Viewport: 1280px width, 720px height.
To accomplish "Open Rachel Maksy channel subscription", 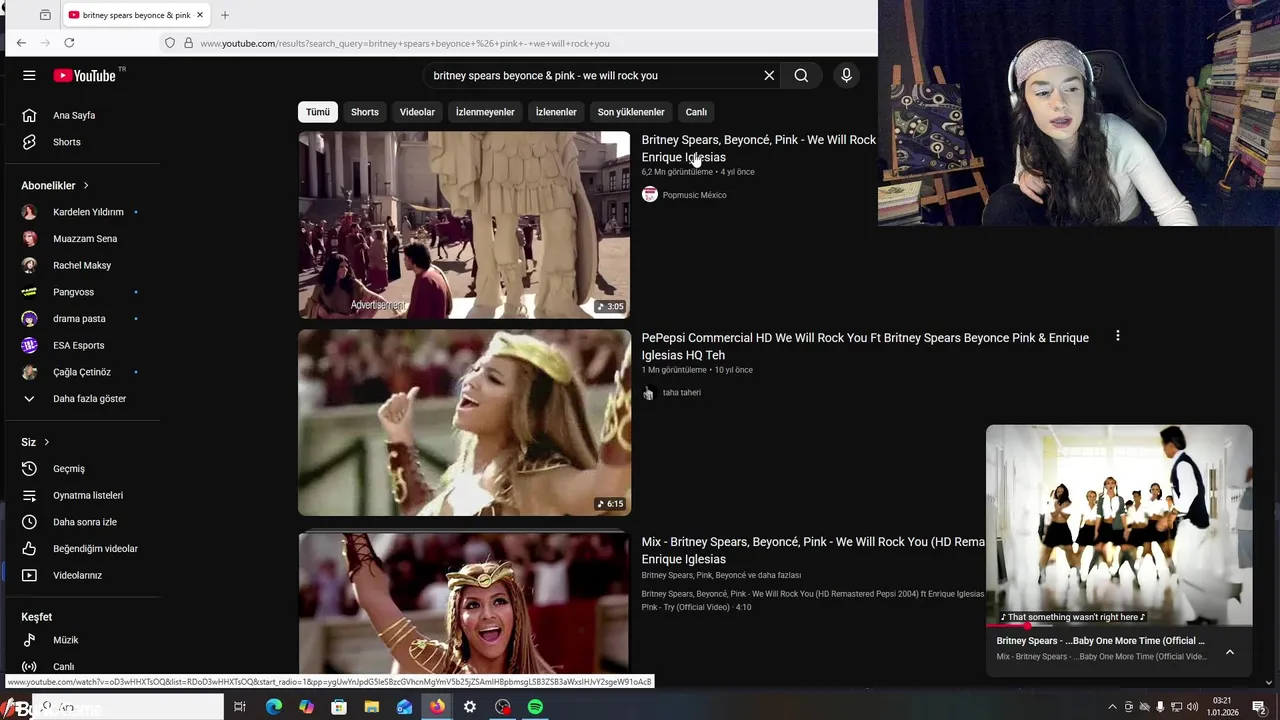I will (80, 265).
